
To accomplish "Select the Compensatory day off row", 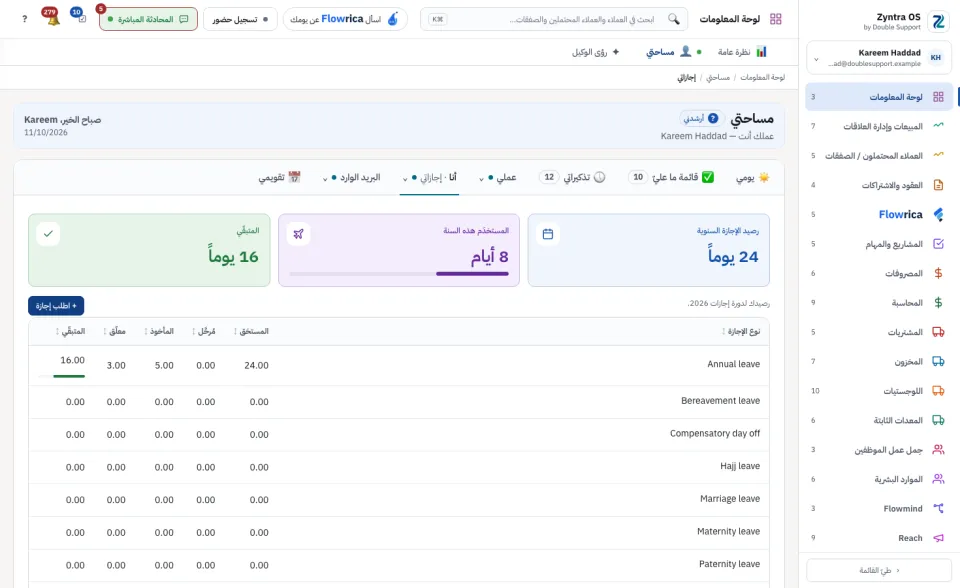I will (399, 434).
